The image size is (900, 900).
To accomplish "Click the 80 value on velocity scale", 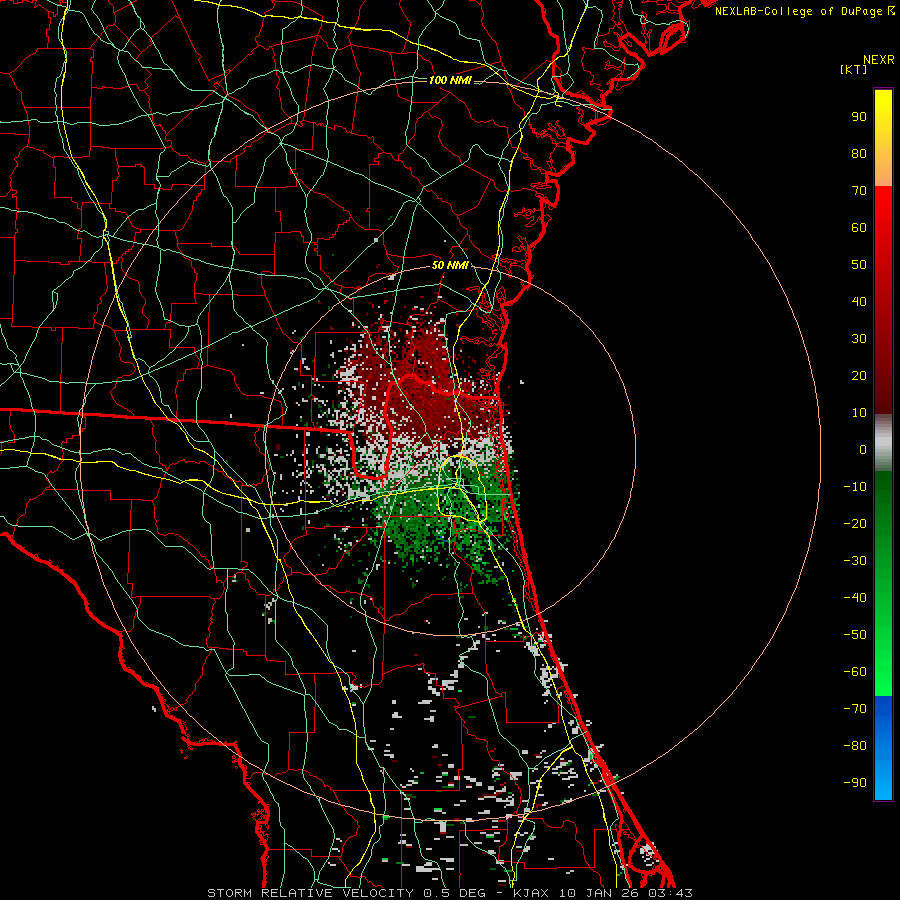I will click(859, 153).
